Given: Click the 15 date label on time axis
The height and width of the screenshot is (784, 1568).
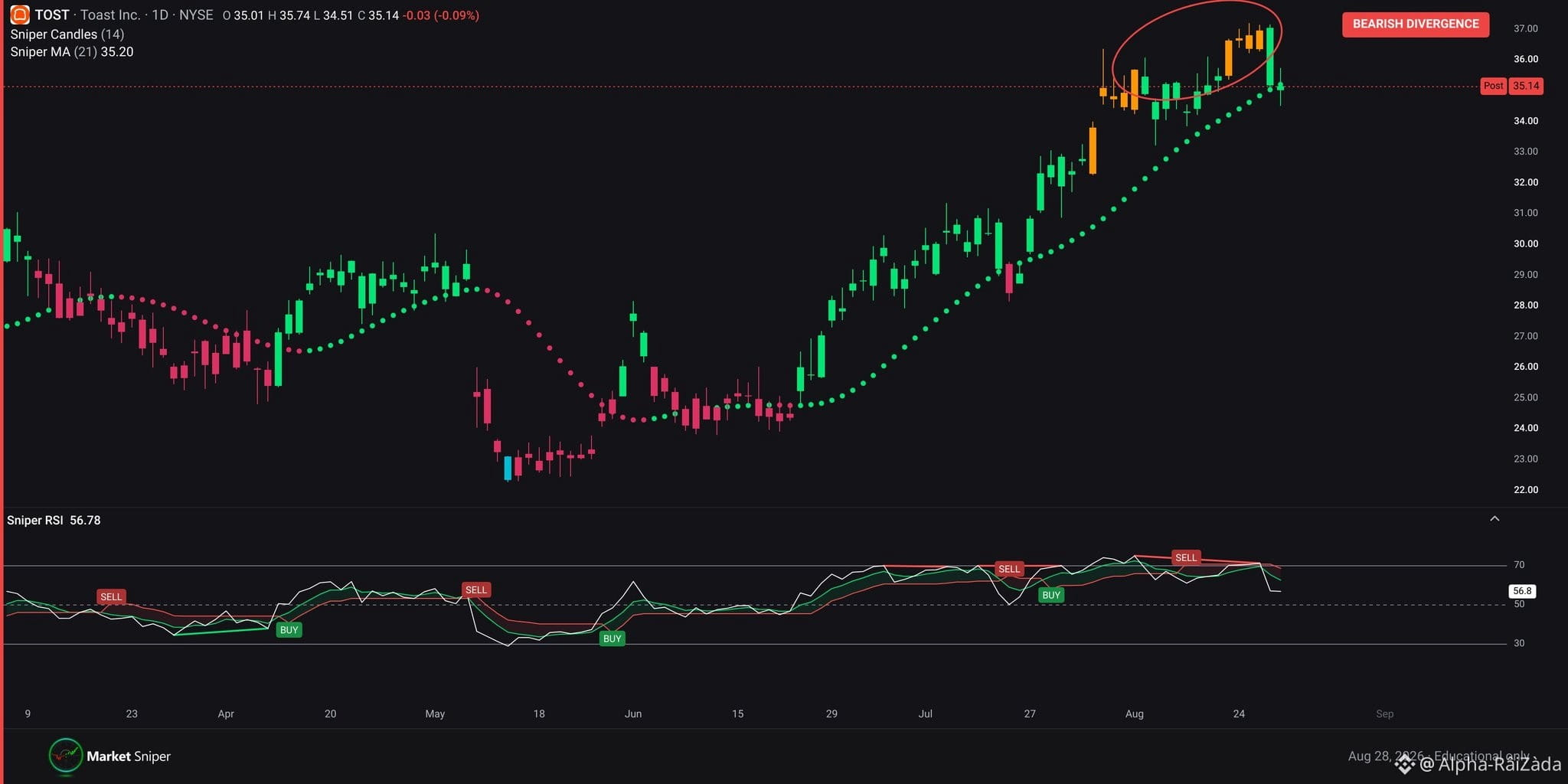Looking at the screenshot, I should pyautogui.click(x=737, y=714).
